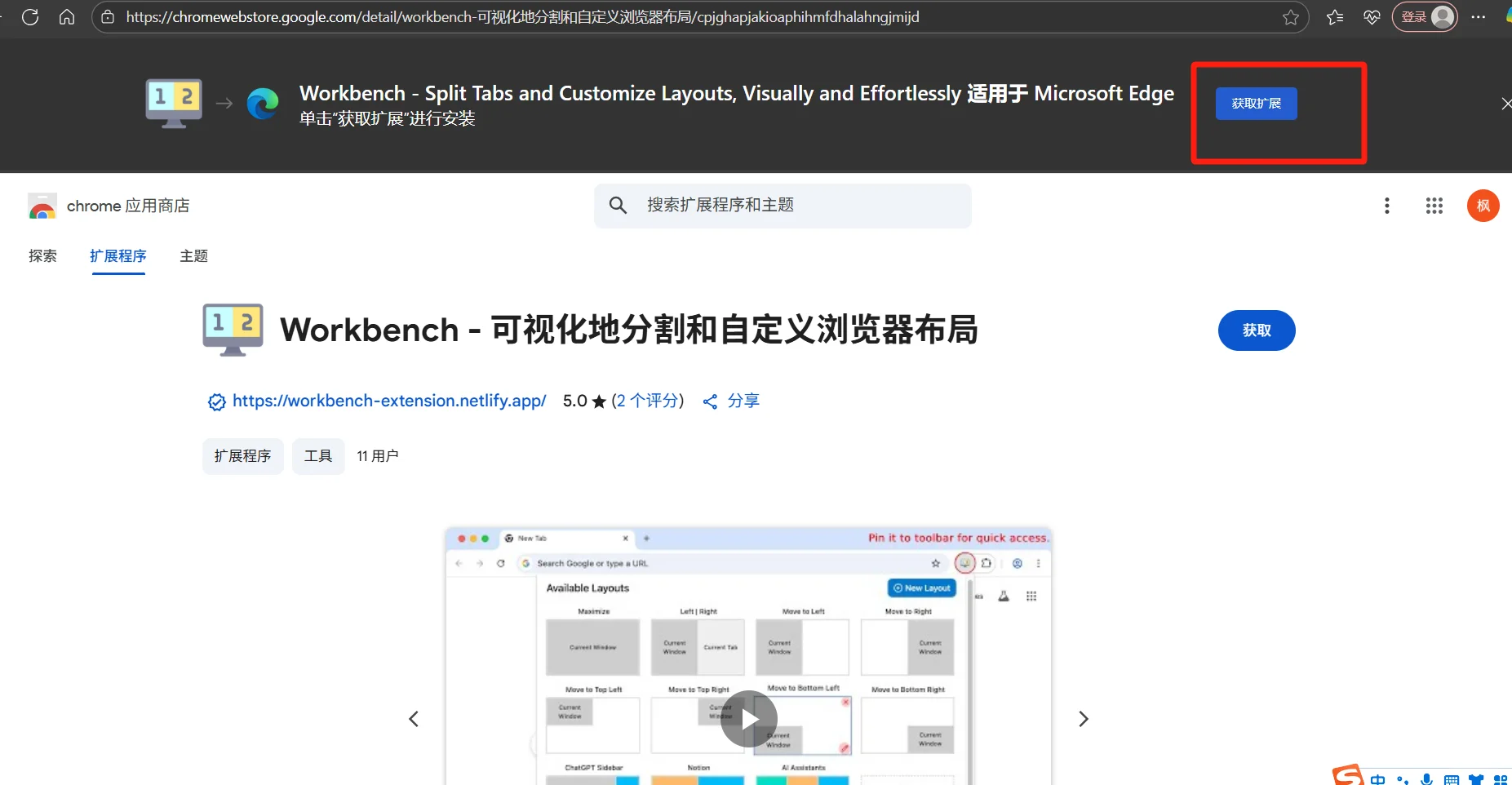Open the 枫 account avatar menu
Image resolution: width=1512 pixels, height=785 pixels.
click(1483, 206)
